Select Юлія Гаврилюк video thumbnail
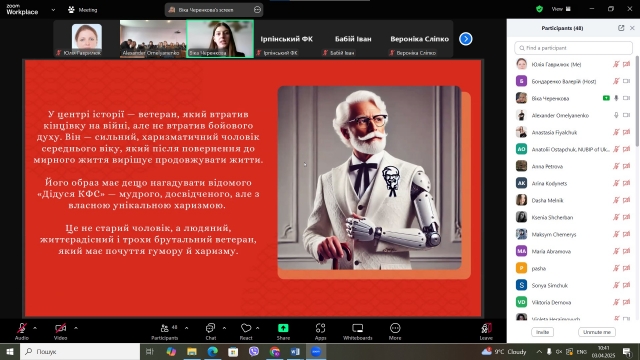This screenshot has height=360, width=640. pyautogui.click(x=87, y=39)
